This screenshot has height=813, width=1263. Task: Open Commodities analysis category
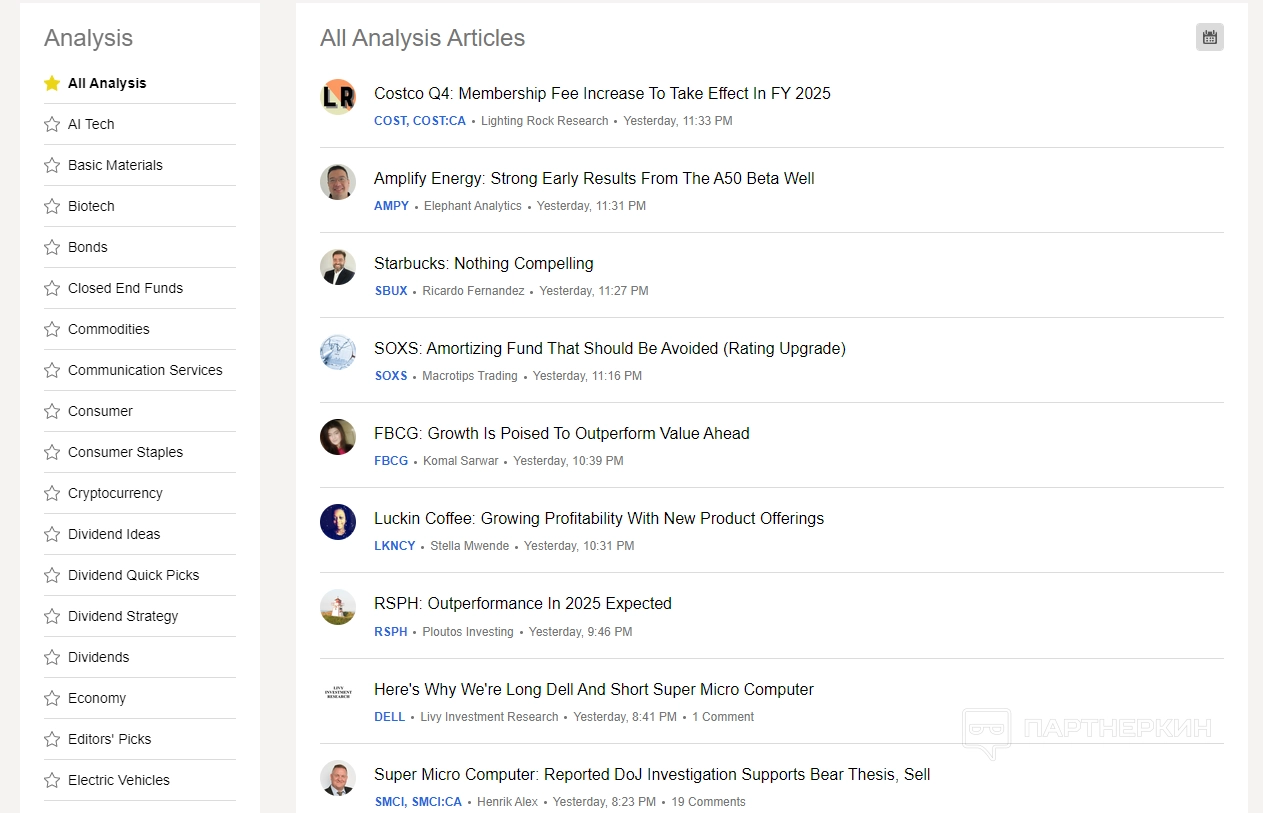(x=109, y=329)
